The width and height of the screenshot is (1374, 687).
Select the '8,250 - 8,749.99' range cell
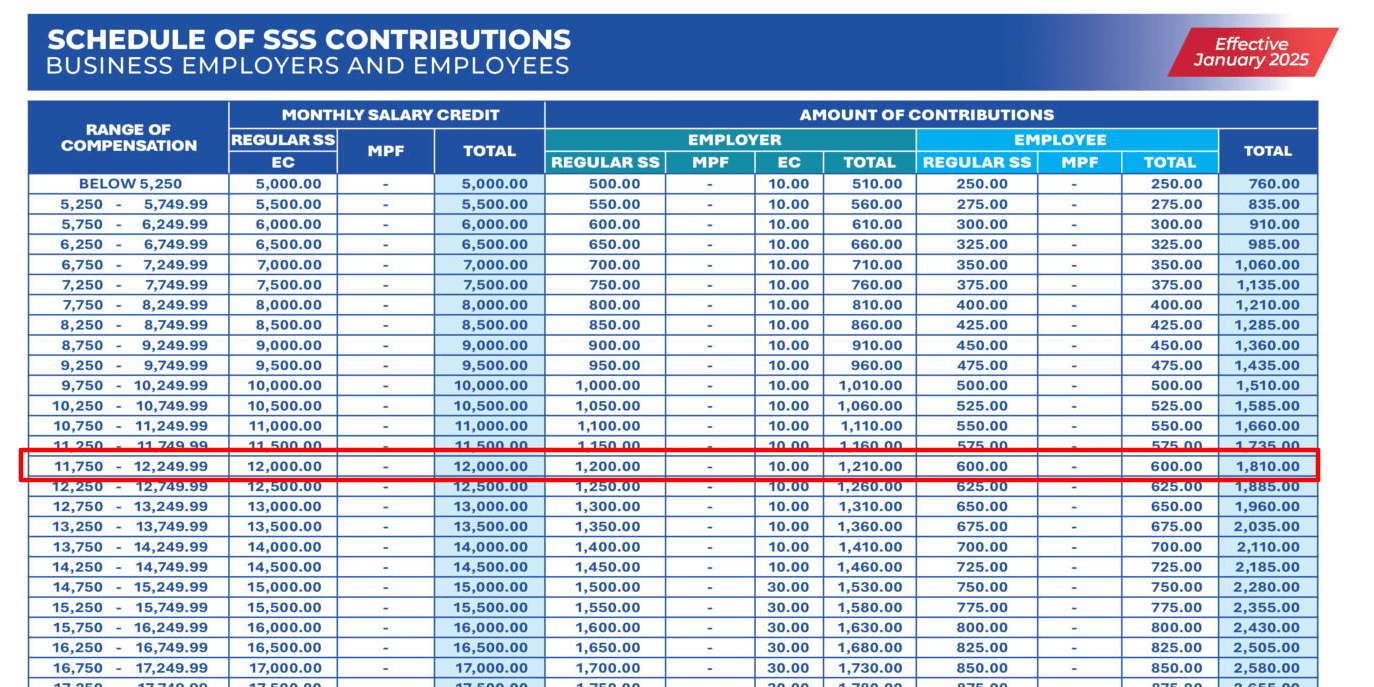tap(129, 325)
